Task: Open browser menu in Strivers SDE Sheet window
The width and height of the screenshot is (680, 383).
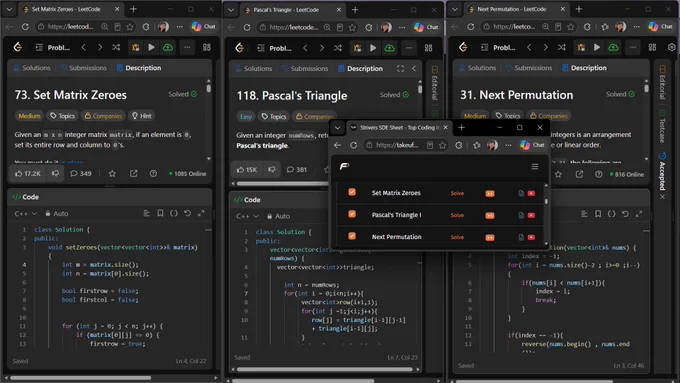Action: [x=508, y=145]
